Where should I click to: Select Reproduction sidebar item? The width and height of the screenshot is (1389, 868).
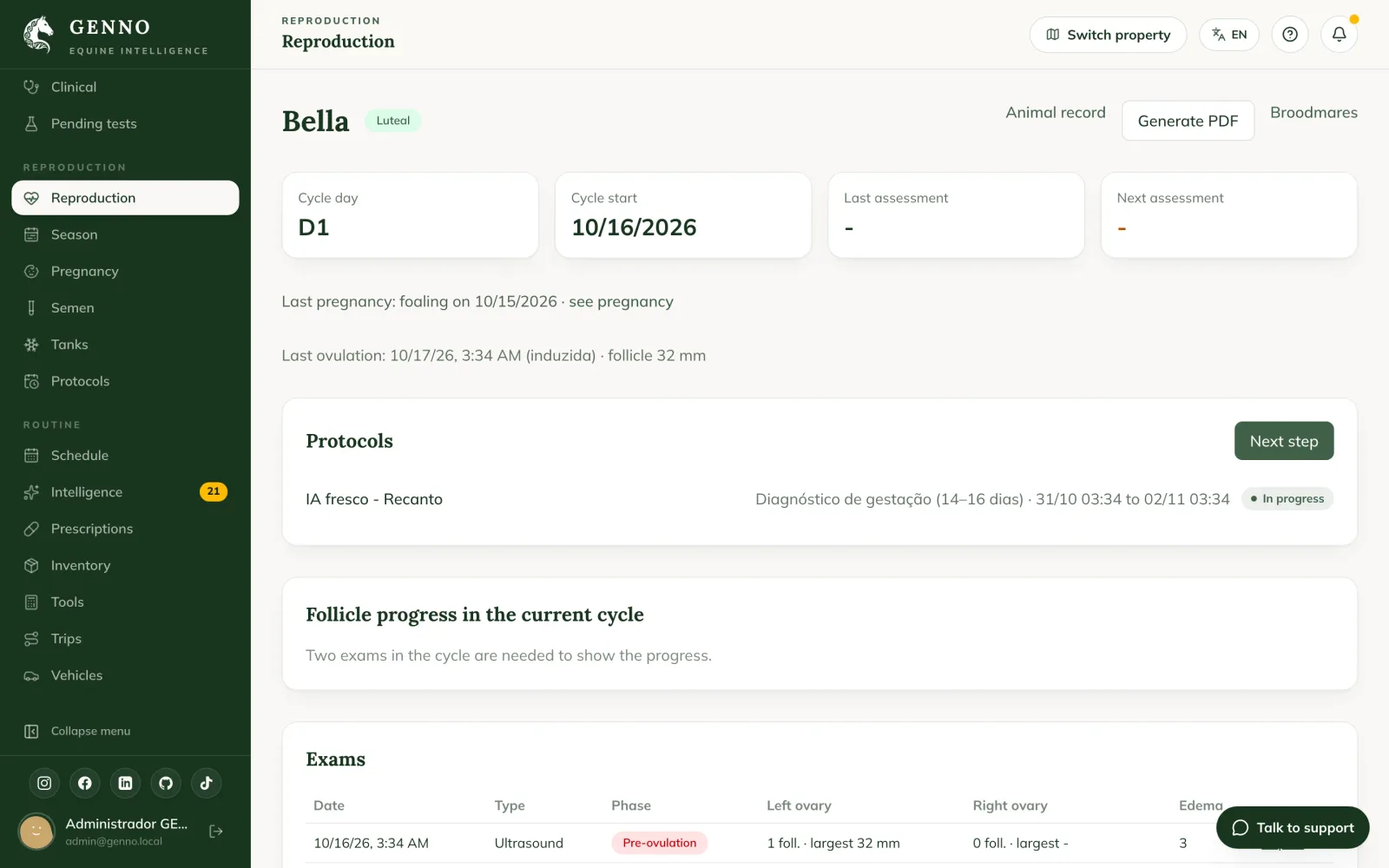point(125,198)
